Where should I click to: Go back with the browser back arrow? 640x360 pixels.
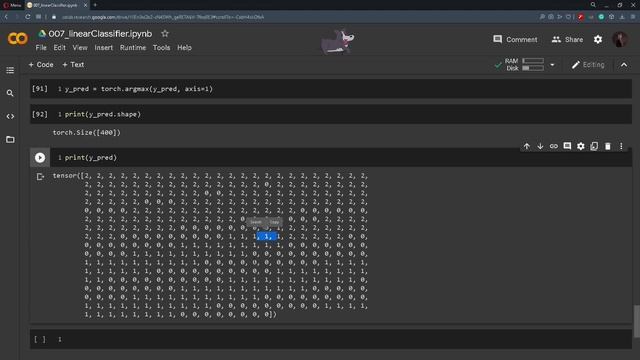pyautogui.click(x=6, y=17)
